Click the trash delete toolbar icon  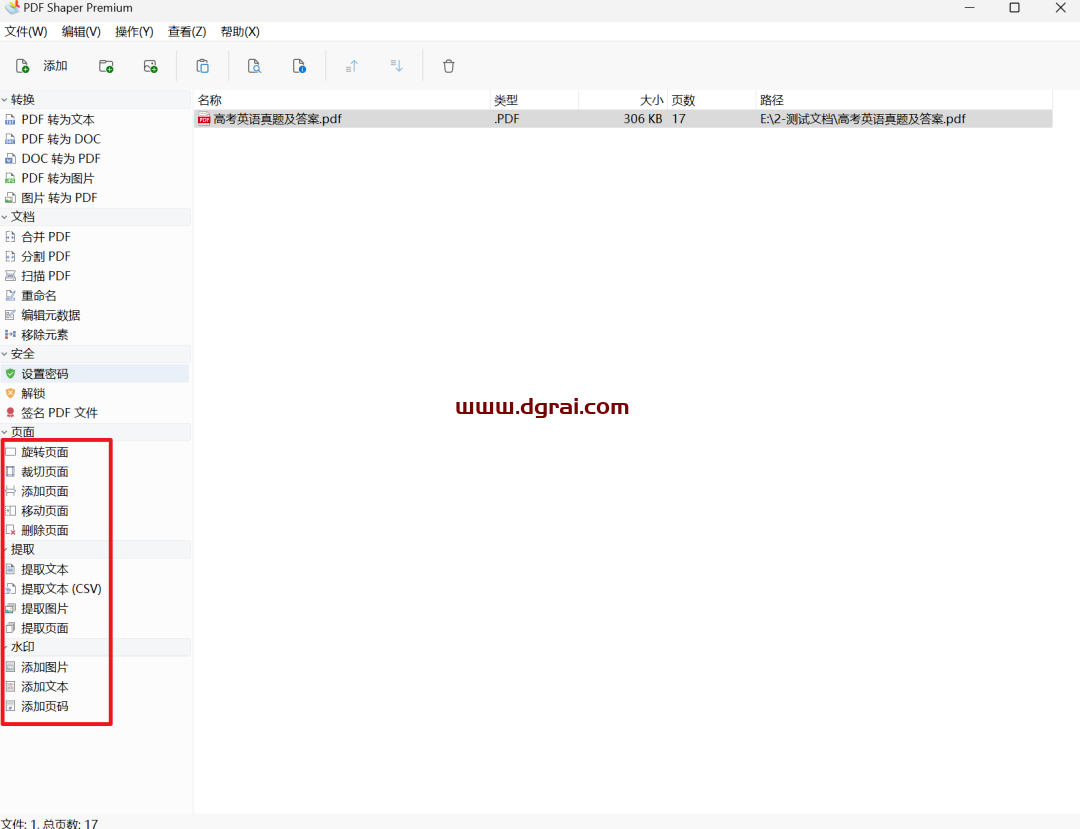click(x=448, y=66)
